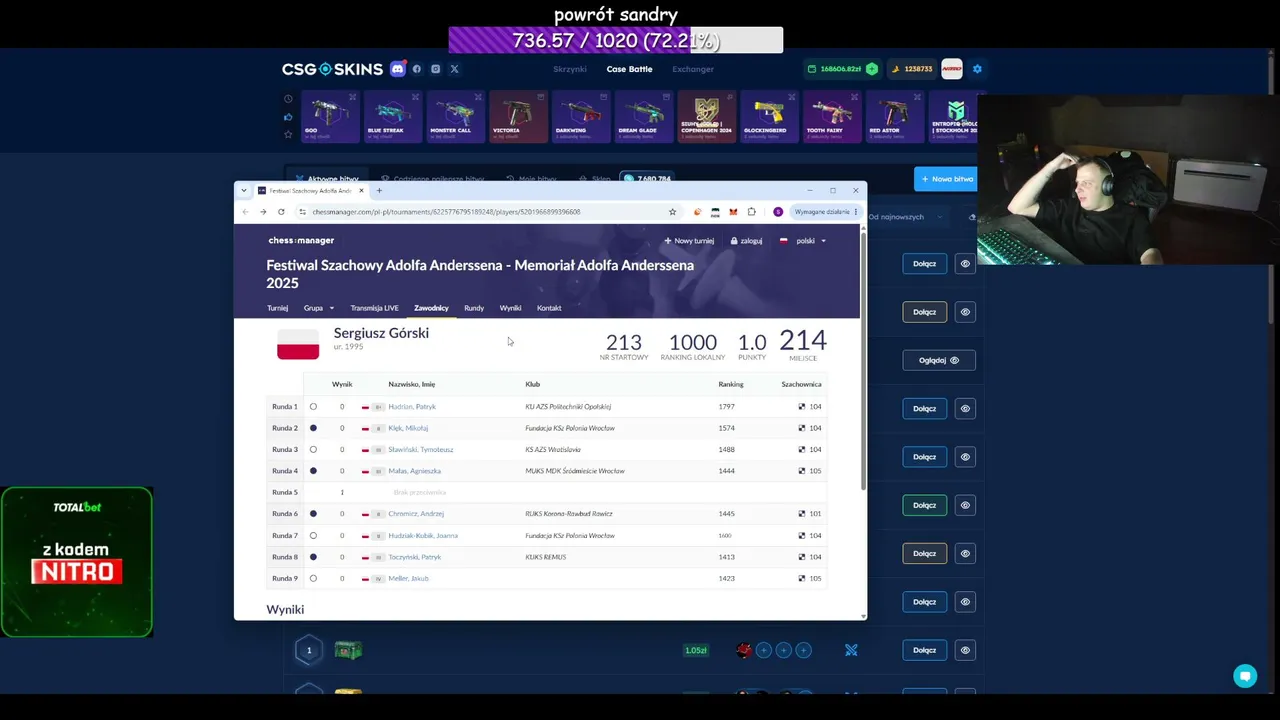
Task: Click the user avatar in CSGOSkins header
Action: (x=951, y=69)
